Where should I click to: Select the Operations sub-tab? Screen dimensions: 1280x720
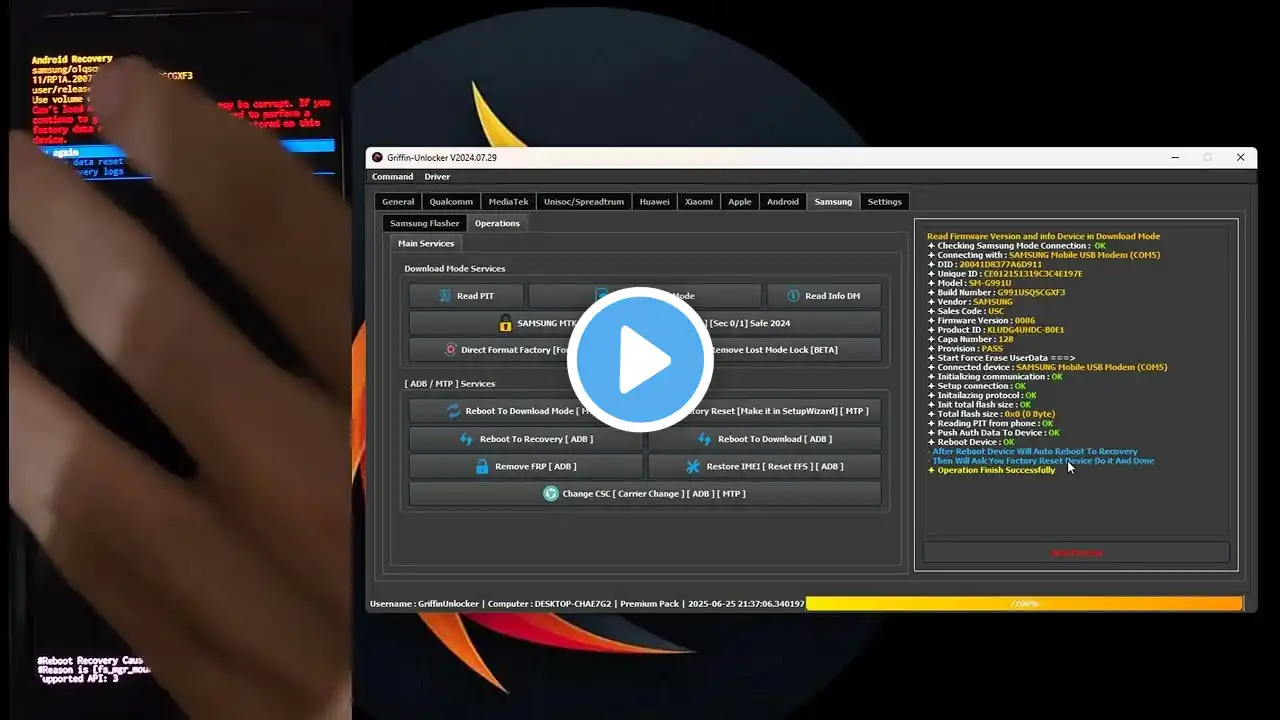pos(497,224)
